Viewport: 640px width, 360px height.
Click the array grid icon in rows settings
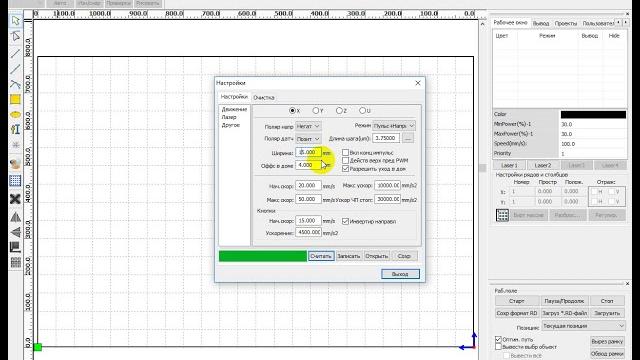tap(502, 215)
